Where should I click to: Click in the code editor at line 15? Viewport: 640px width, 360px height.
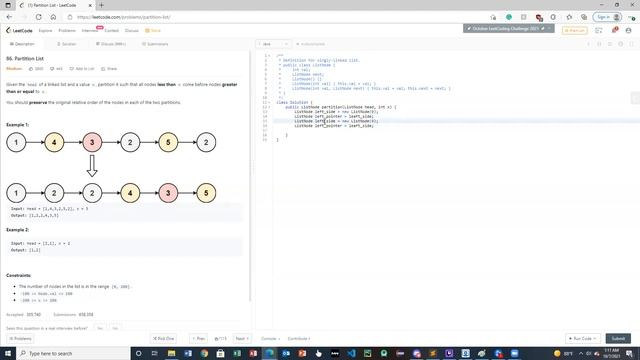[x=455, y=121]
